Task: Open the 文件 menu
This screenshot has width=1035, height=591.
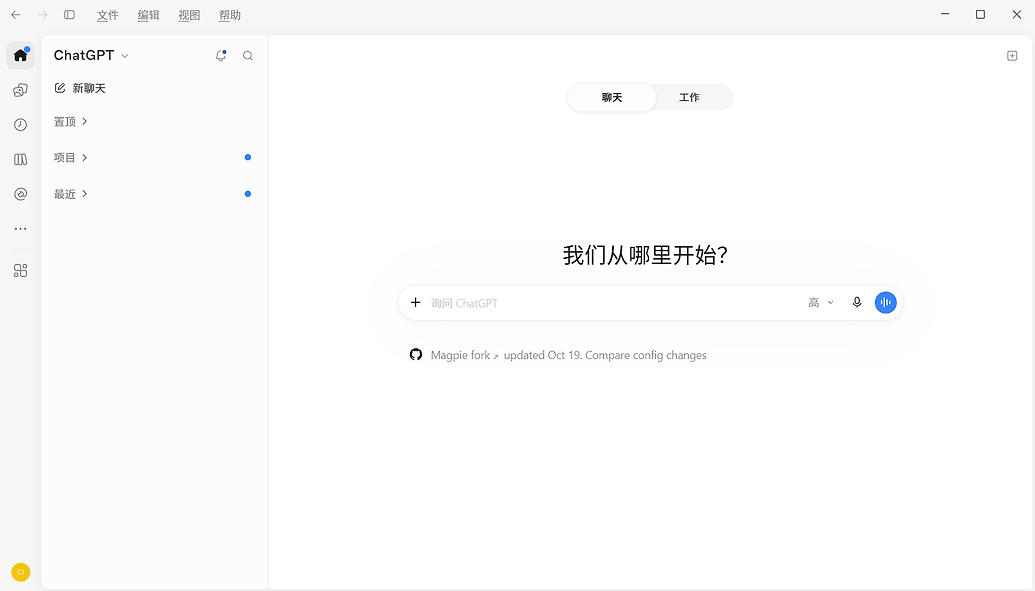Action: [x=108, y=15]
